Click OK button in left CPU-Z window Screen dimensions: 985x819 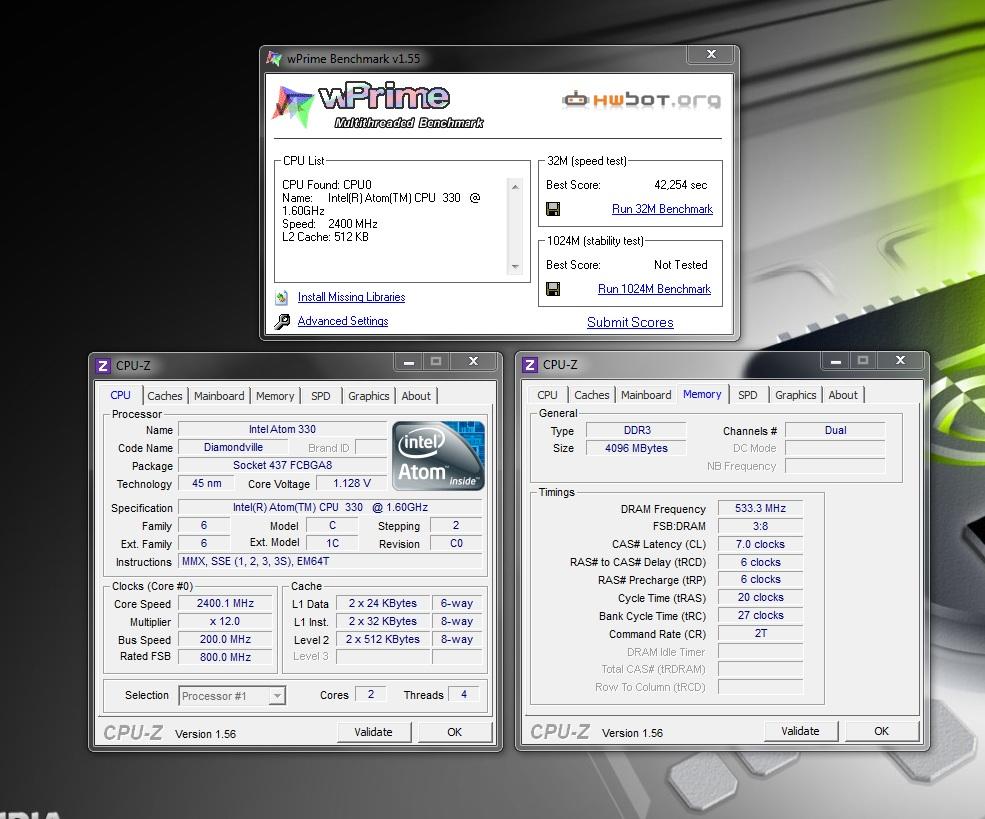click(x=454, y=732)
